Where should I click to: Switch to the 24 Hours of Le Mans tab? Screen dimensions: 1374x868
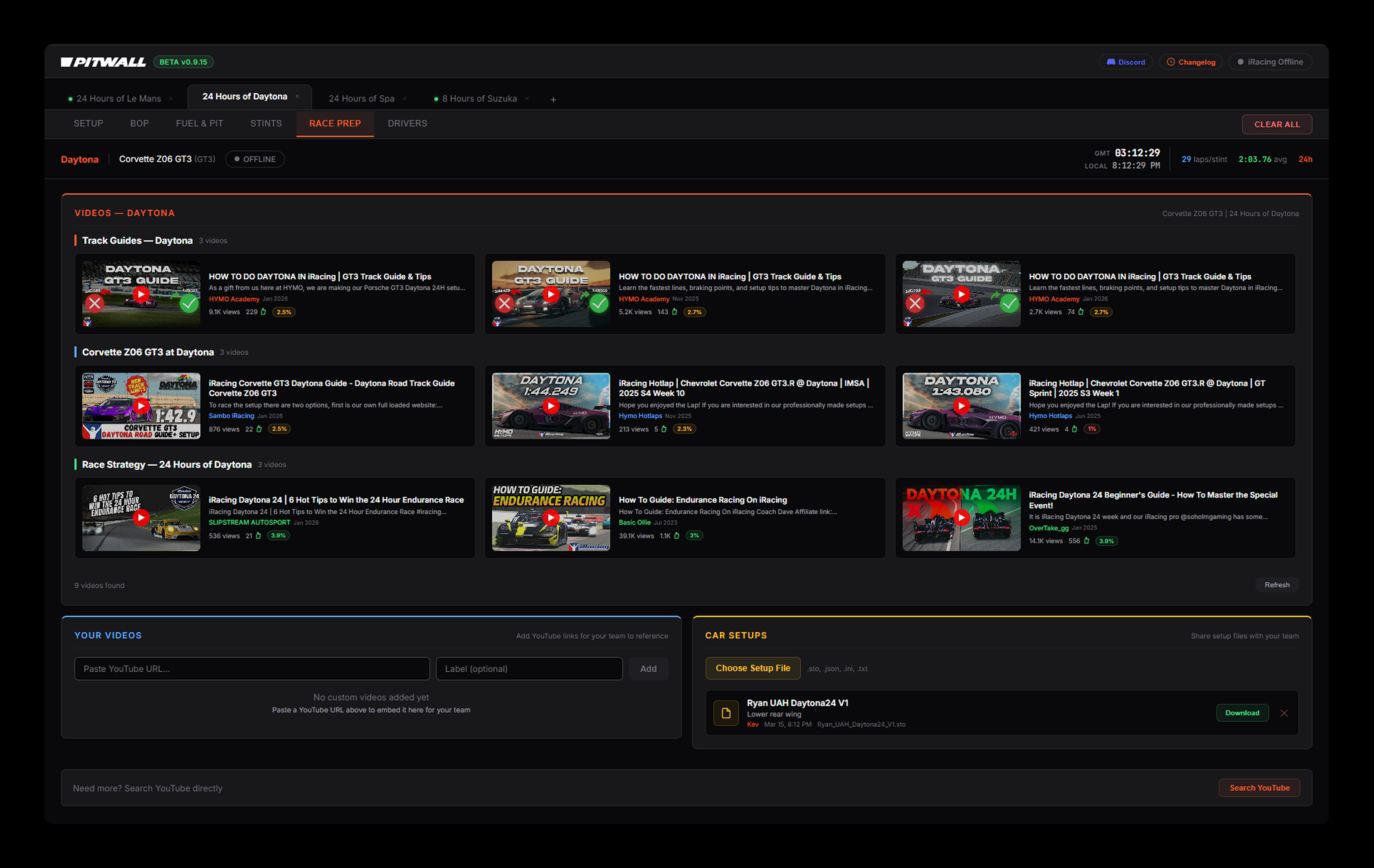118,98
